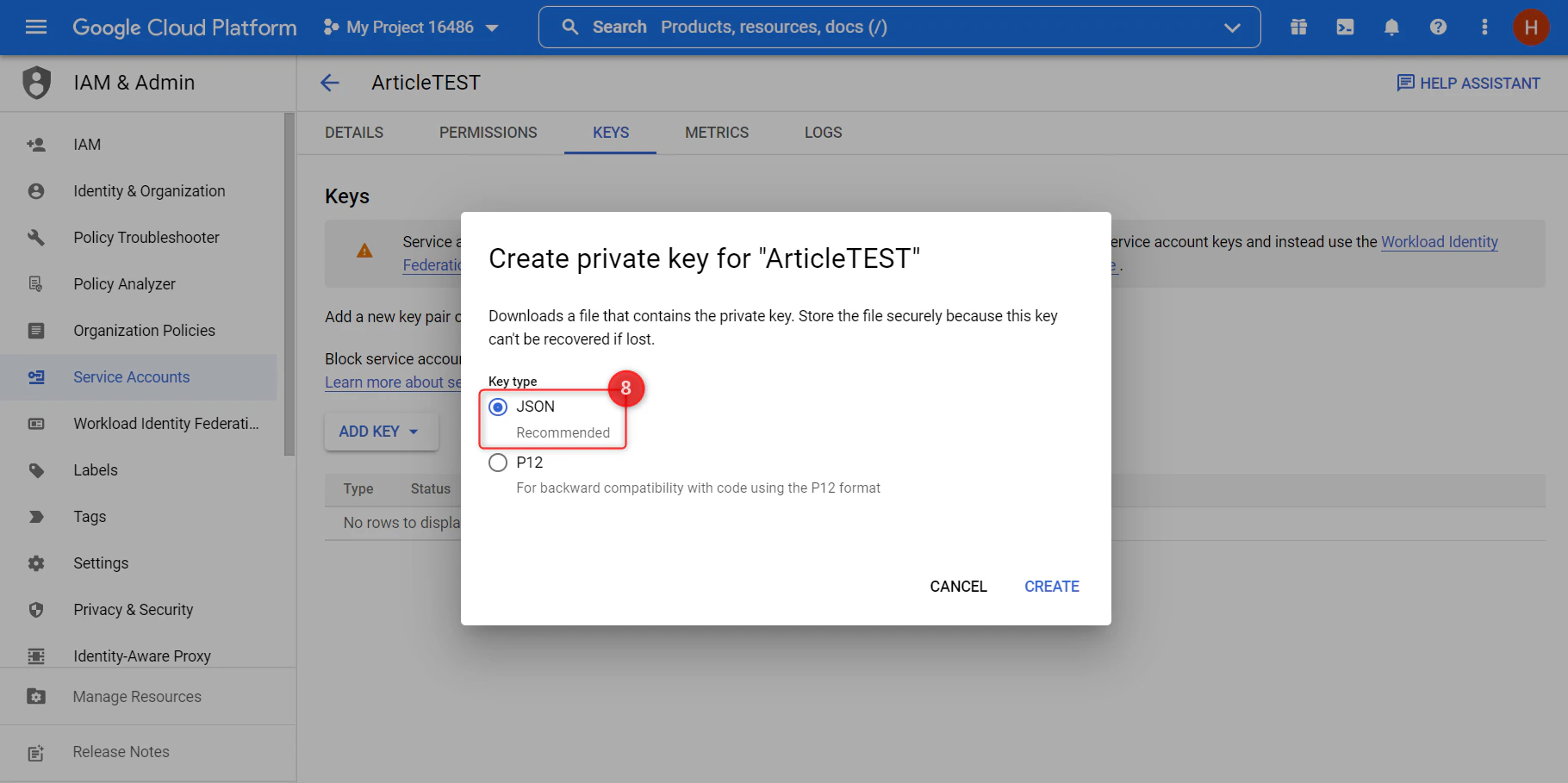
Task: Click the search magnifier icon
Action: tap(569, 27)
